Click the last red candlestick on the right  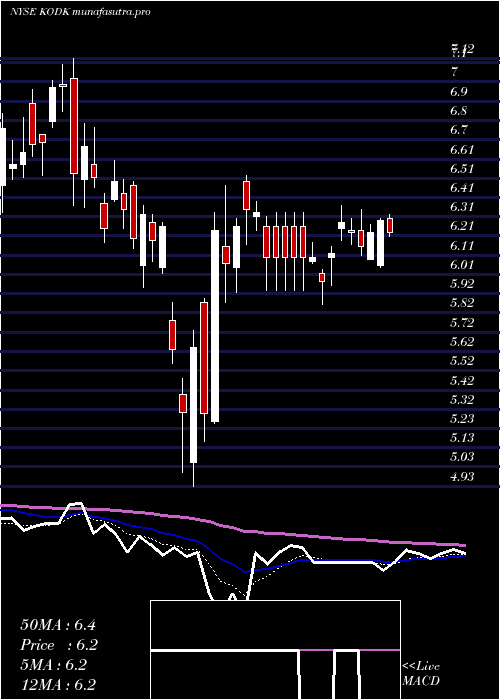(390, 225)
